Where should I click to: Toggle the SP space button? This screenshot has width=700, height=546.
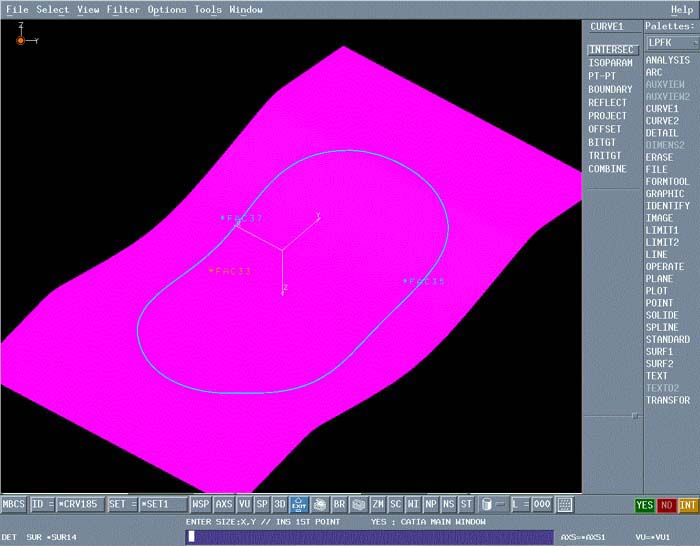[262, 504]
